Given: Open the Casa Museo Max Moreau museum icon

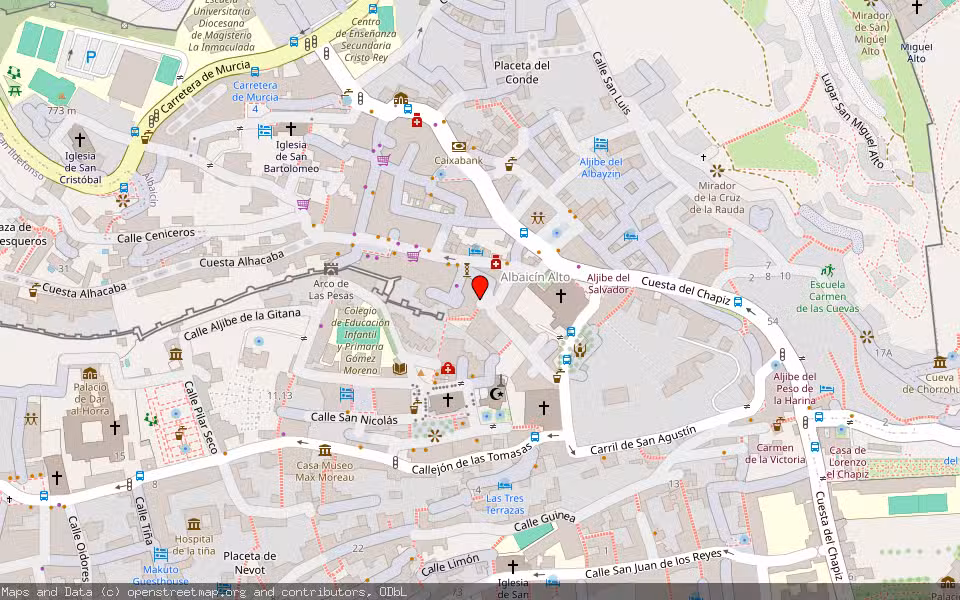Looking at the screenshot, I should [325, 451].
